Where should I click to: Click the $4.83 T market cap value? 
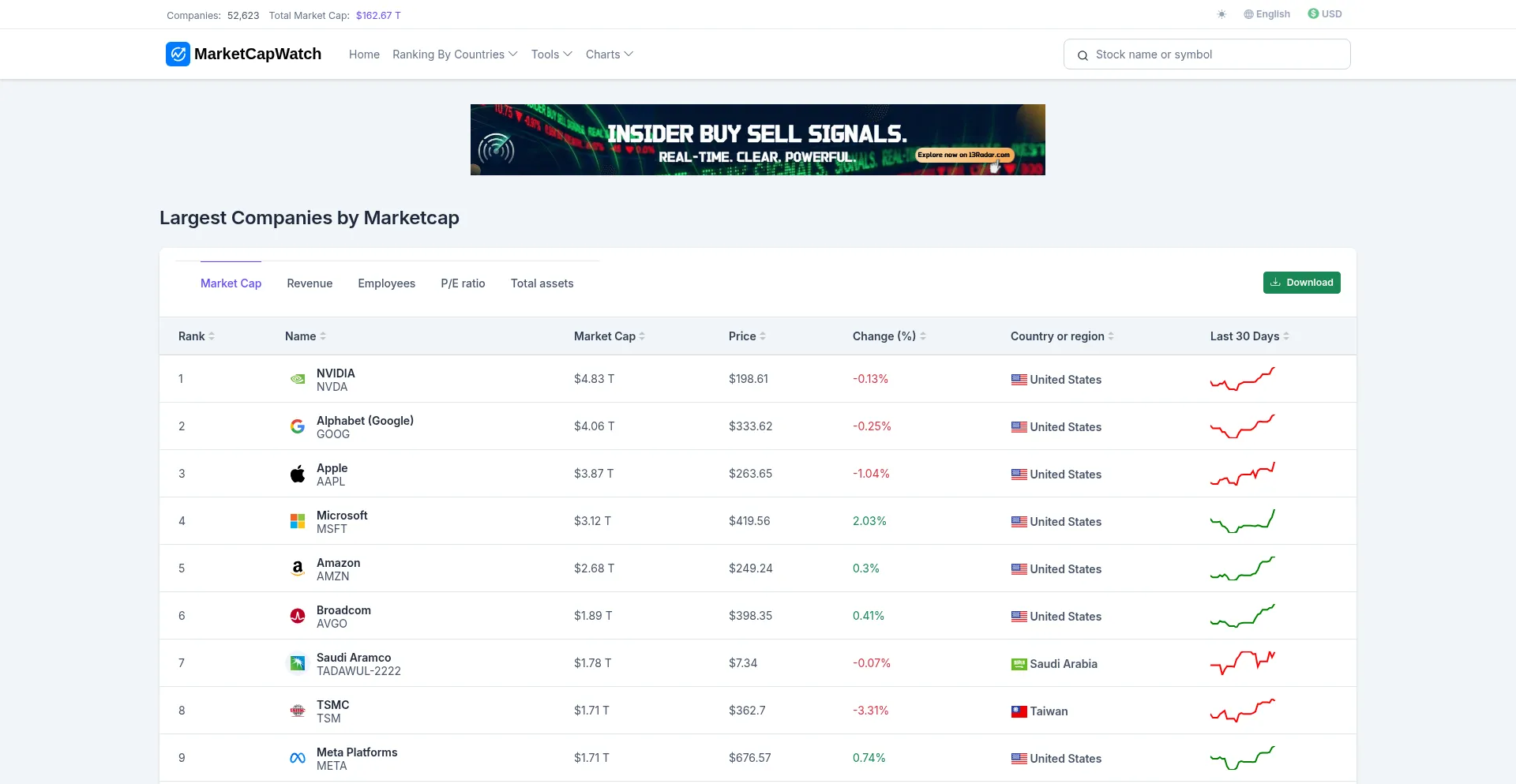click(594, 379)
